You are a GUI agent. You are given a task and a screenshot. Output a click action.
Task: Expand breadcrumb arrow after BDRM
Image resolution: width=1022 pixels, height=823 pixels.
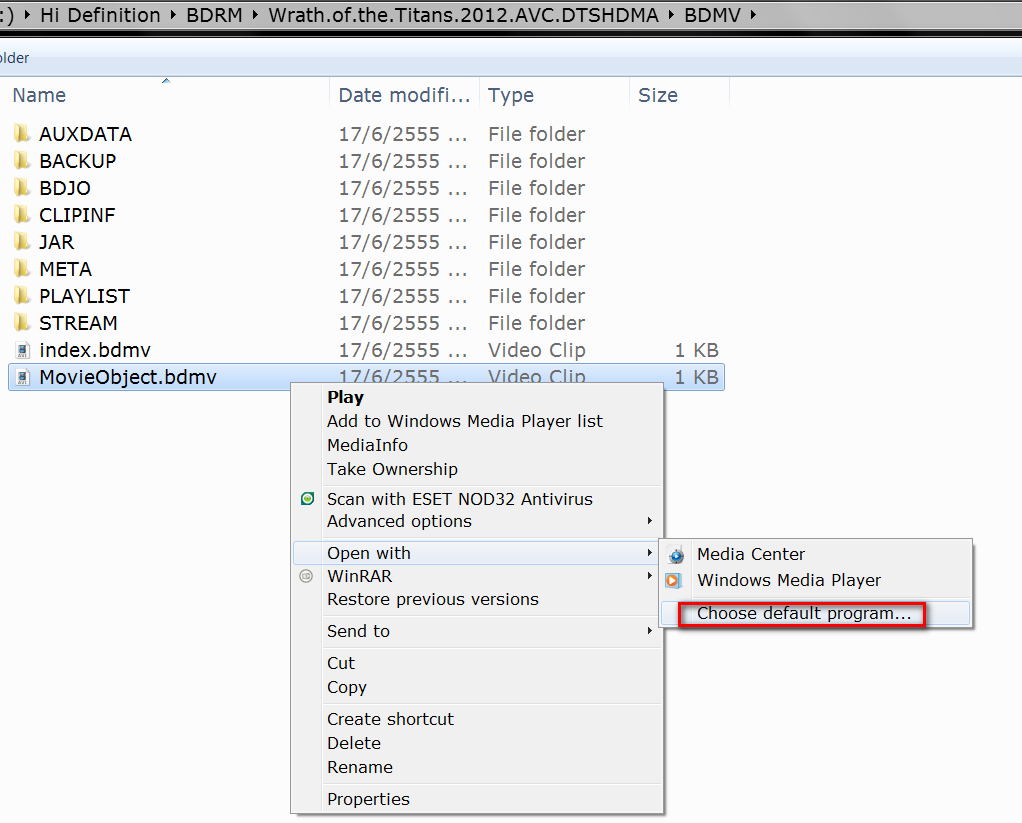pyautogui.click(x=256, y=14)
